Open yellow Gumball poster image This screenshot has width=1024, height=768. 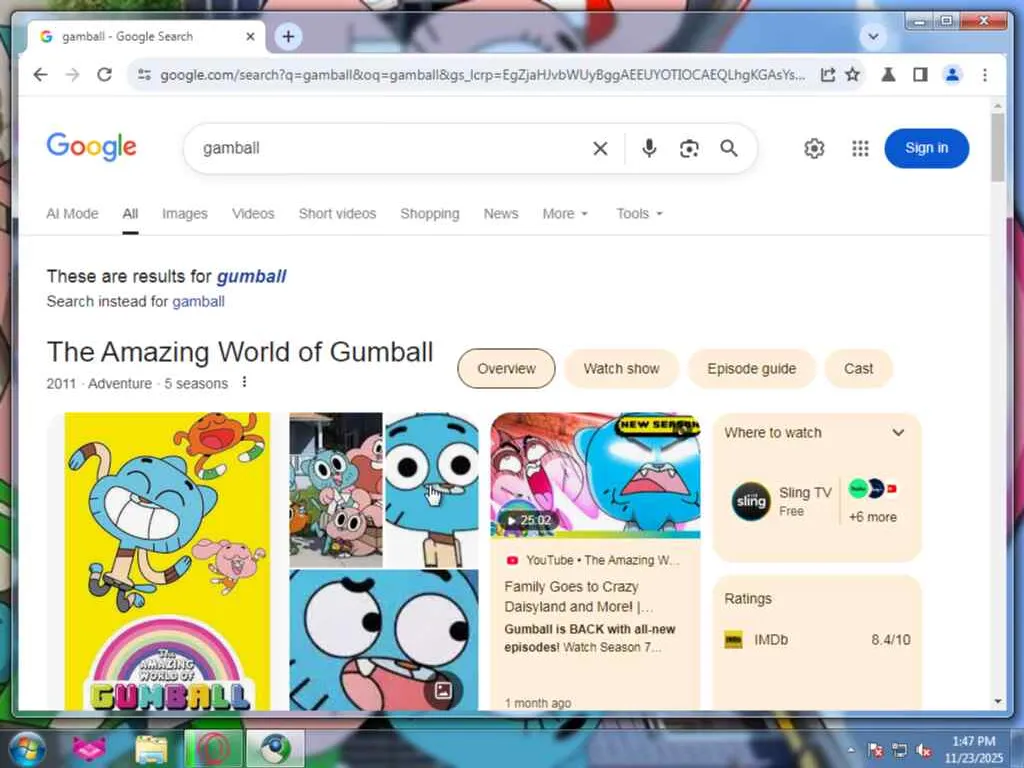[167, 561]
